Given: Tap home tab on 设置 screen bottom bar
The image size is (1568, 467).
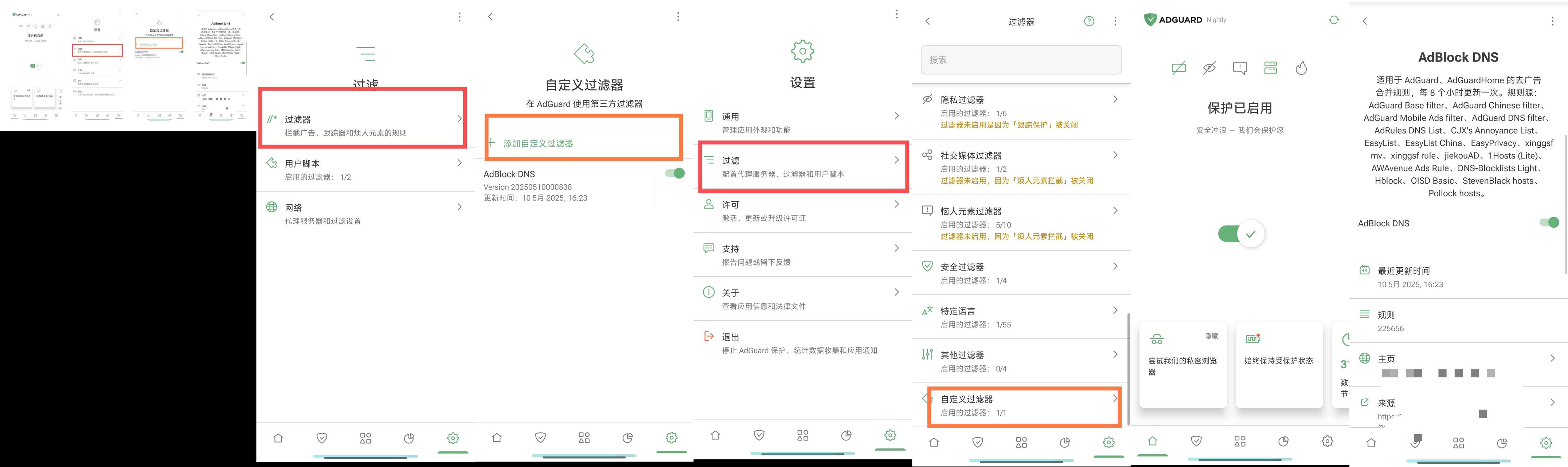Looking at the screenshot, I should (x=715, y=435).
